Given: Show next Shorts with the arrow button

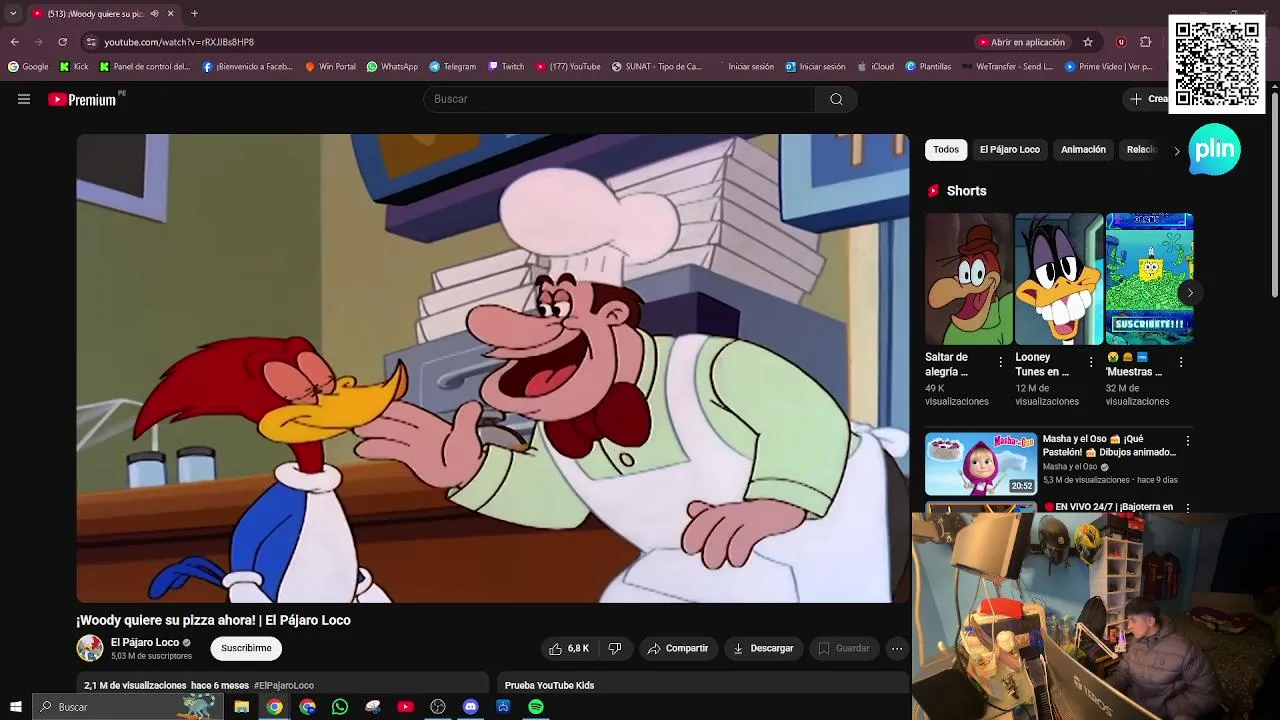Looking at the screenshot, I should coord(1190,293).
